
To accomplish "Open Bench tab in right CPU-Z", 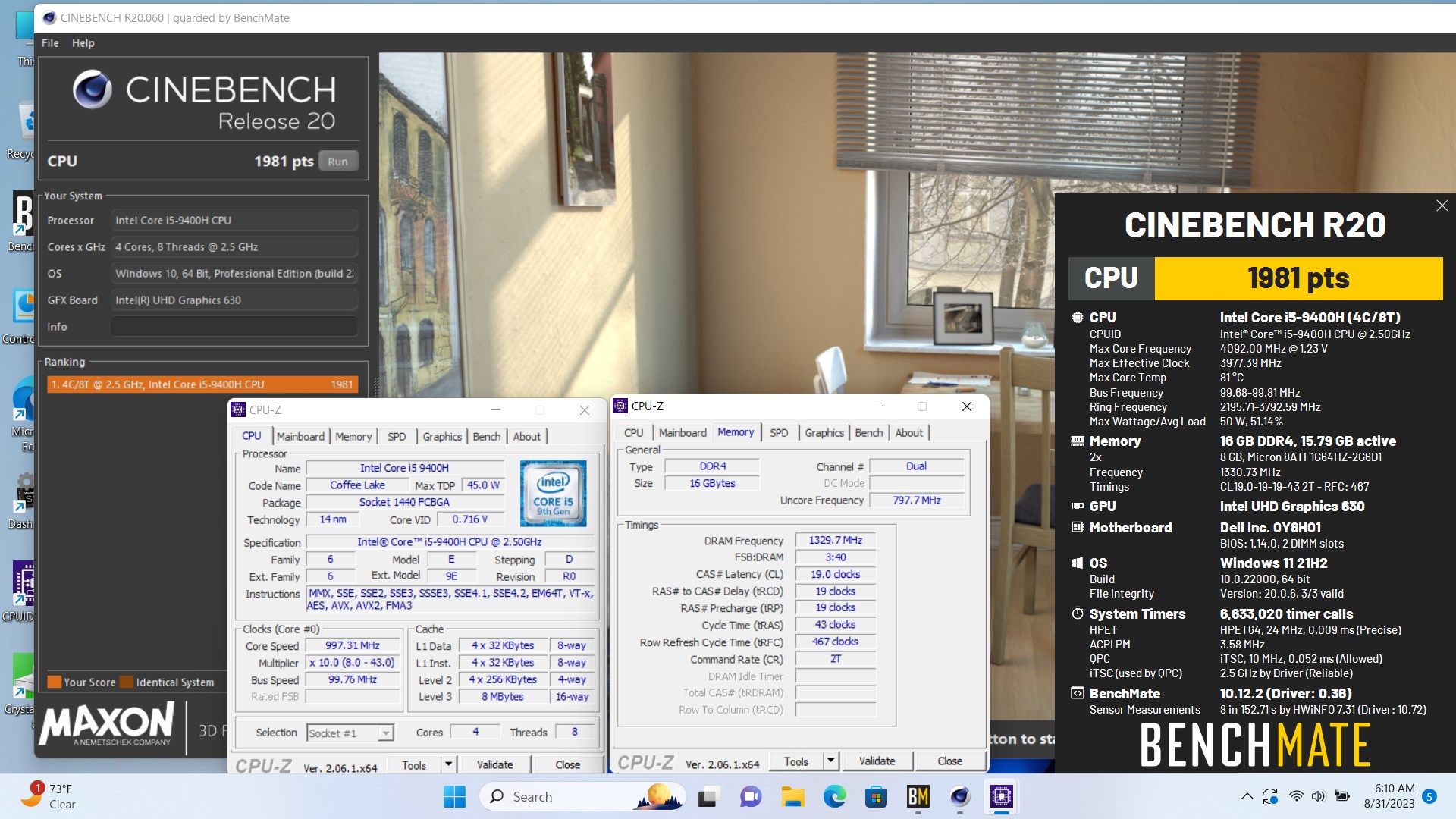I will [869, 433].
